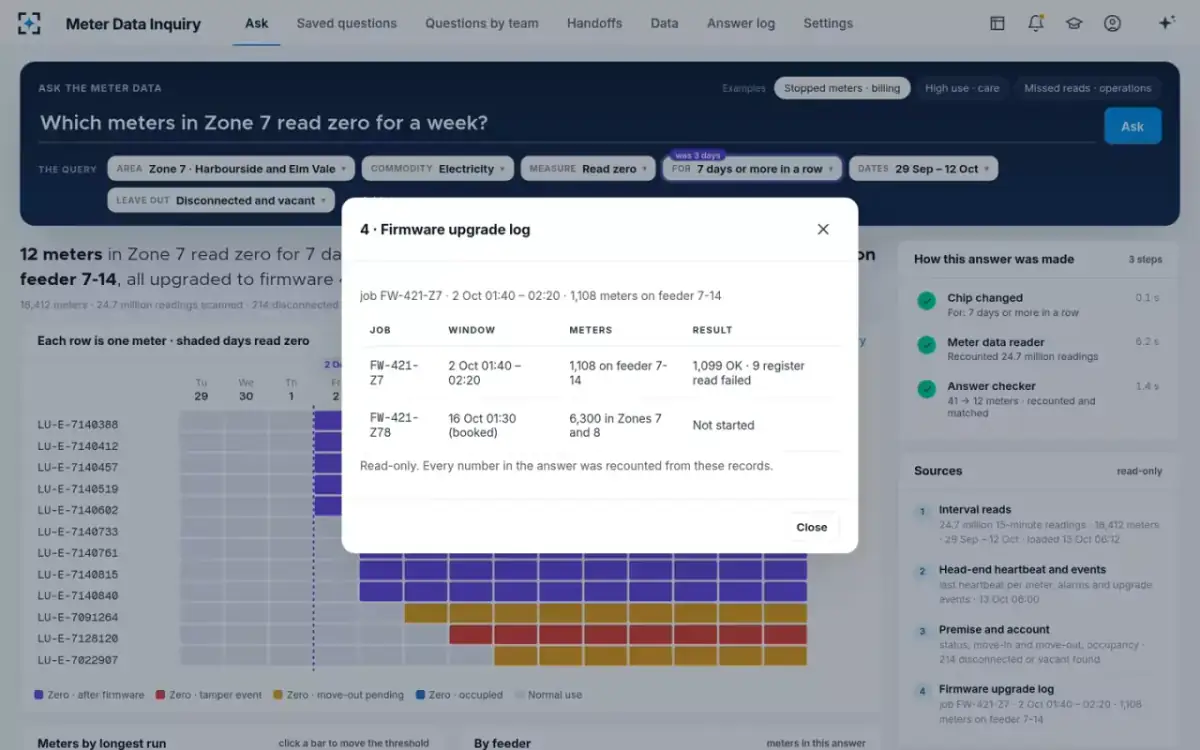Click the number 1 badge for Interval reads
The height and width of the screenshot is (750, 1200).
coord(922,511)
